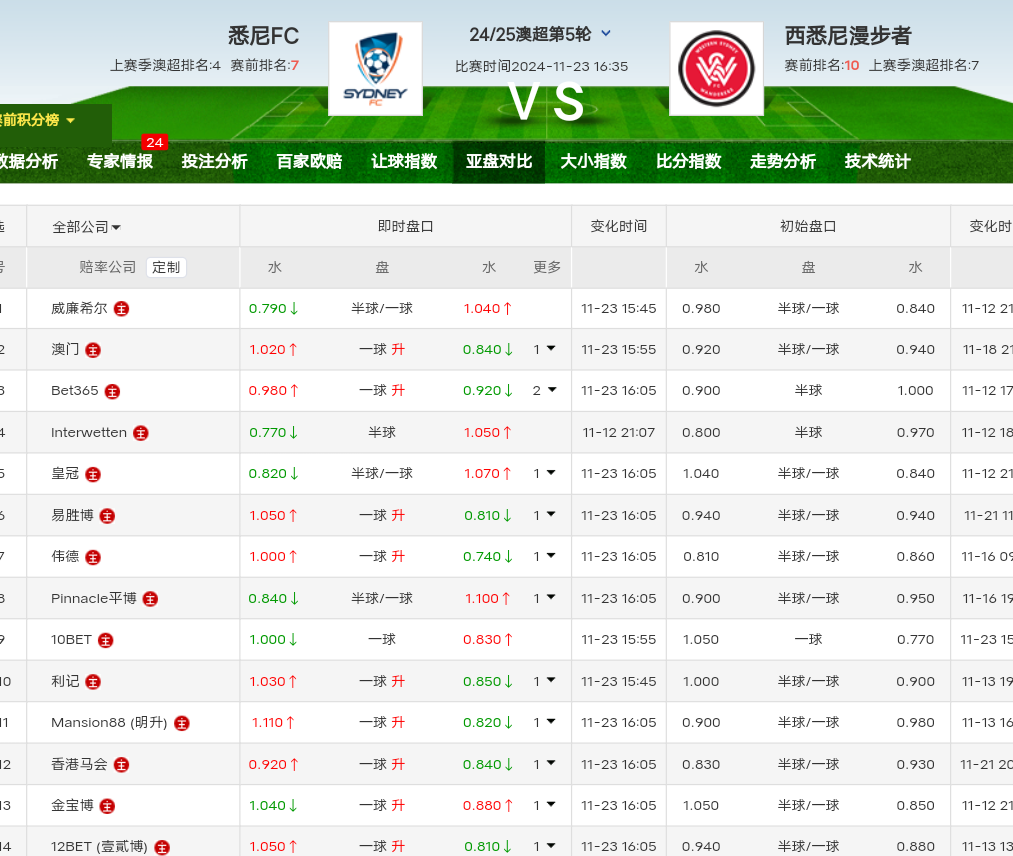This screenshot has height=856, width=1013.
Task: Click the 香港马会 company name
Action: 79,764
